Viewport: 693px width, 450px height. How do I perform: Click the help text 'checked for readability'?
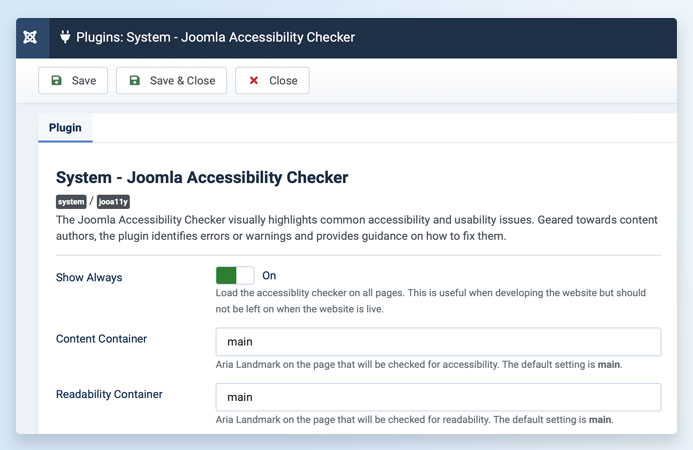coord(415,419)
